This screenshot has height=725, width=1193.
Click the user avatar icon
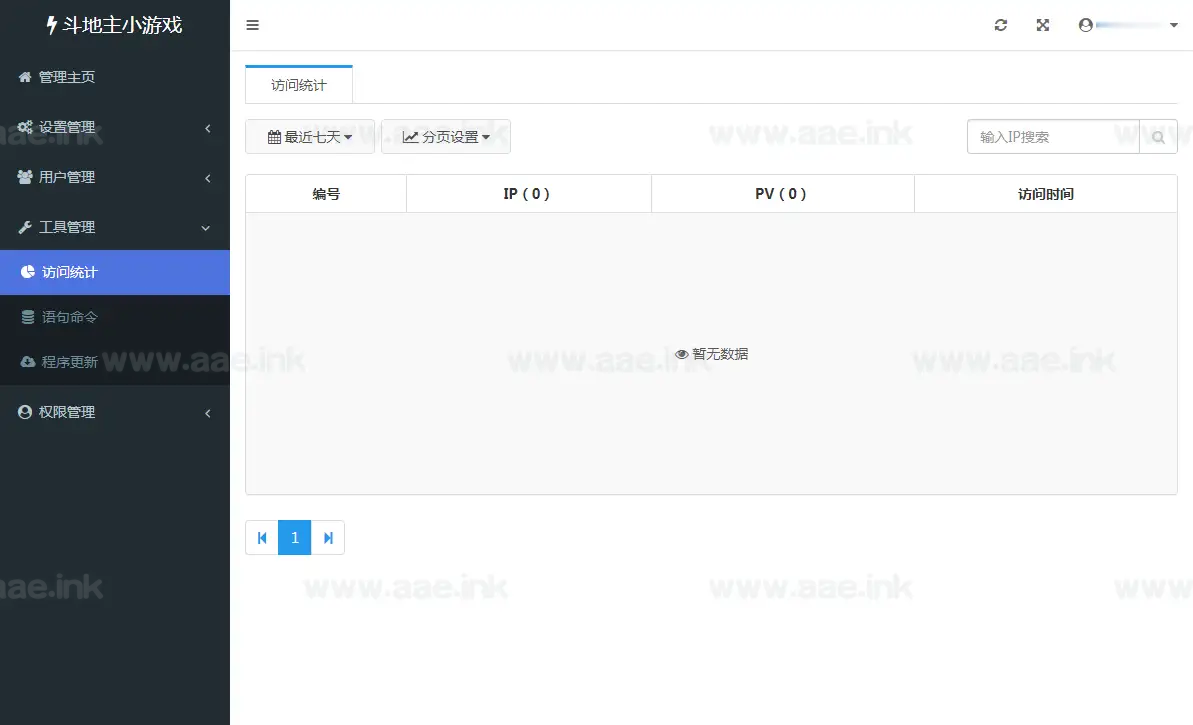(x=1086, y=25)
